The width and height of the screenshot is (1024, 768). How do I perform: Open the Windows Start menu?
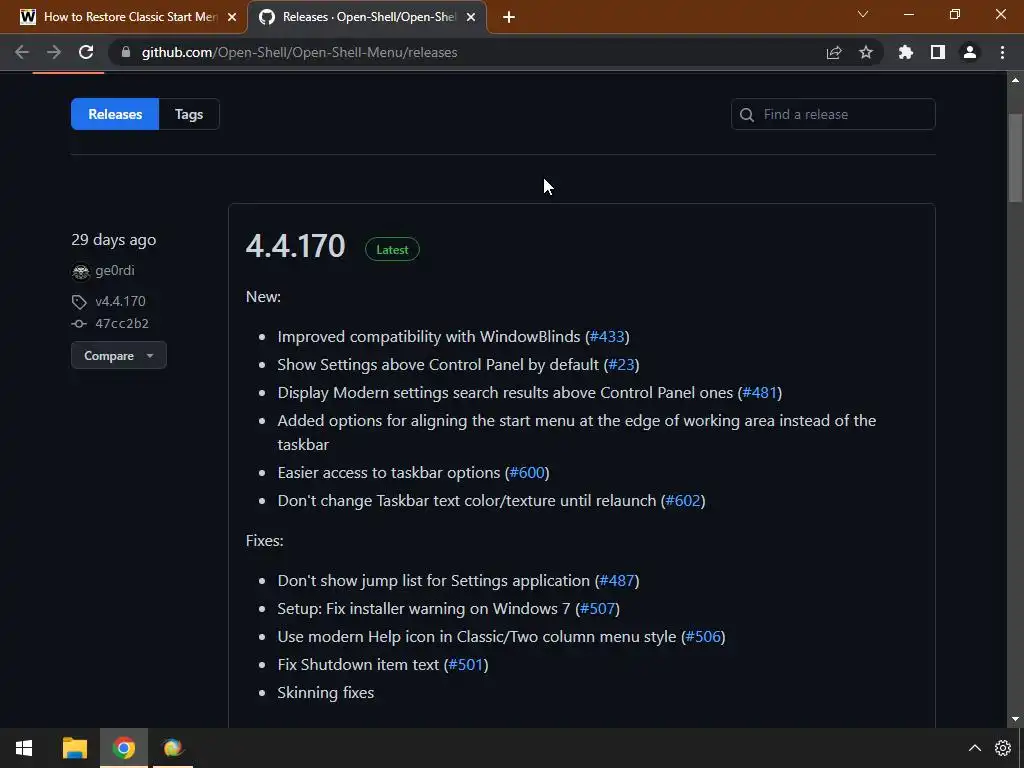pos(24,748)
